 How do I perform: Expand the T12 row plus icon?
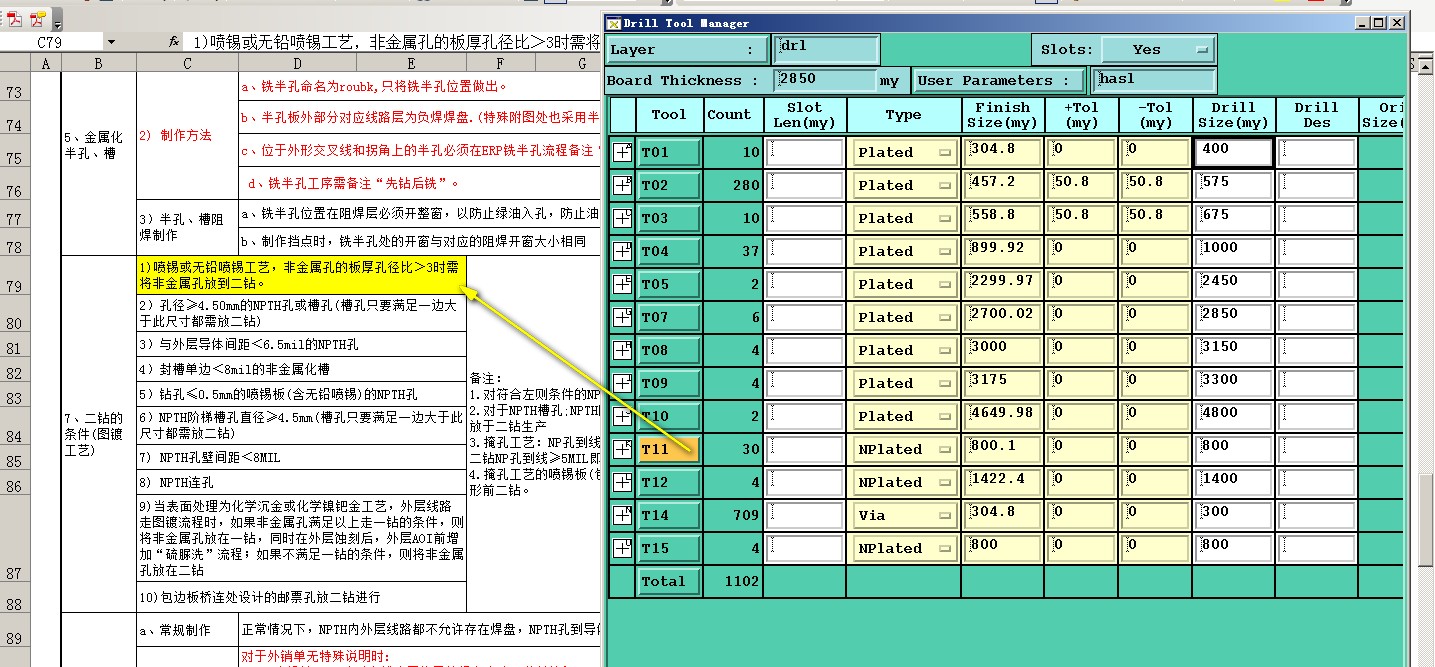[x=622, y=483]
